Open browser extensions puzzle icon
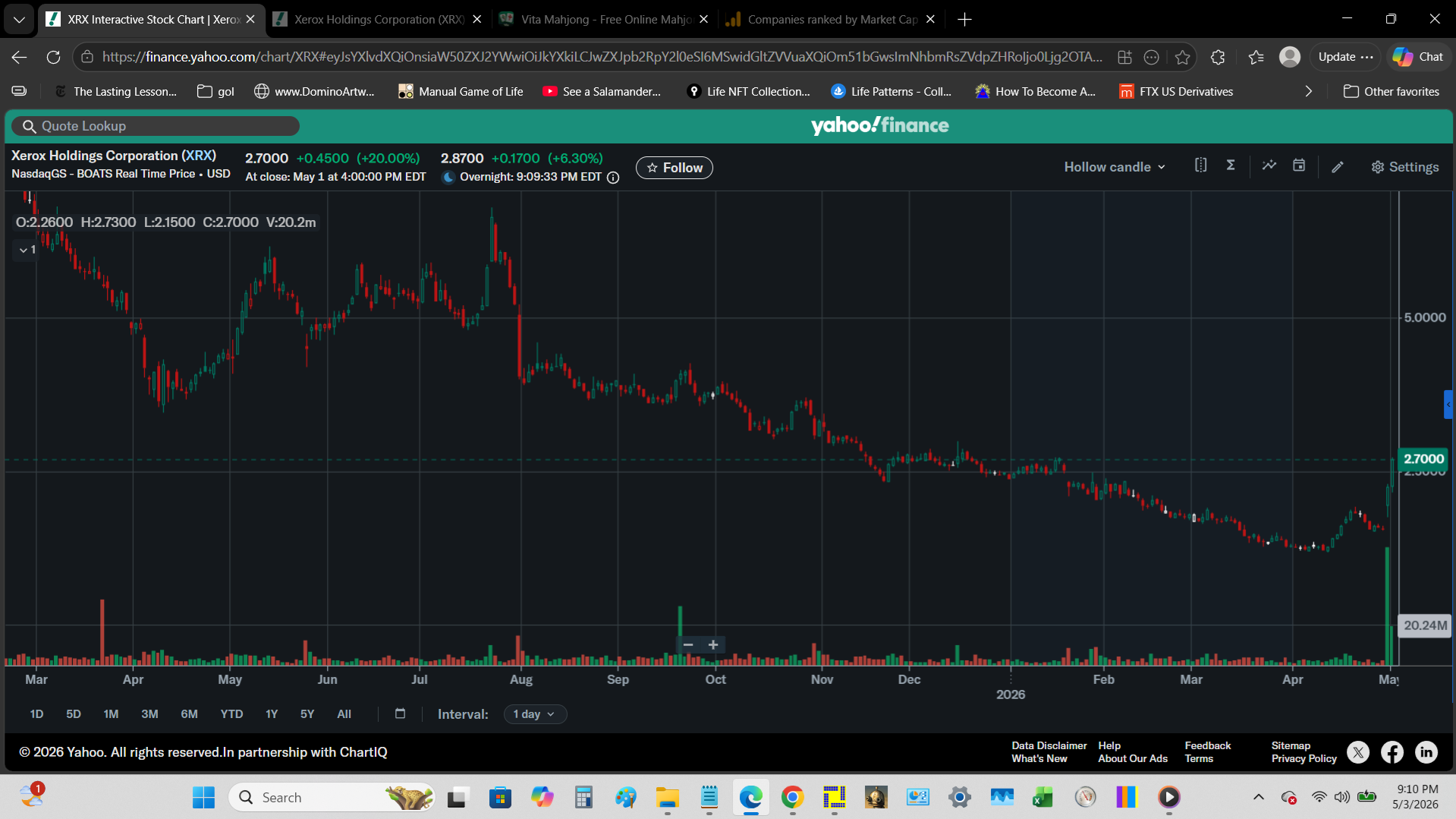Image resolution: width=1456 pixels, height=819 pixels. 1218,57
